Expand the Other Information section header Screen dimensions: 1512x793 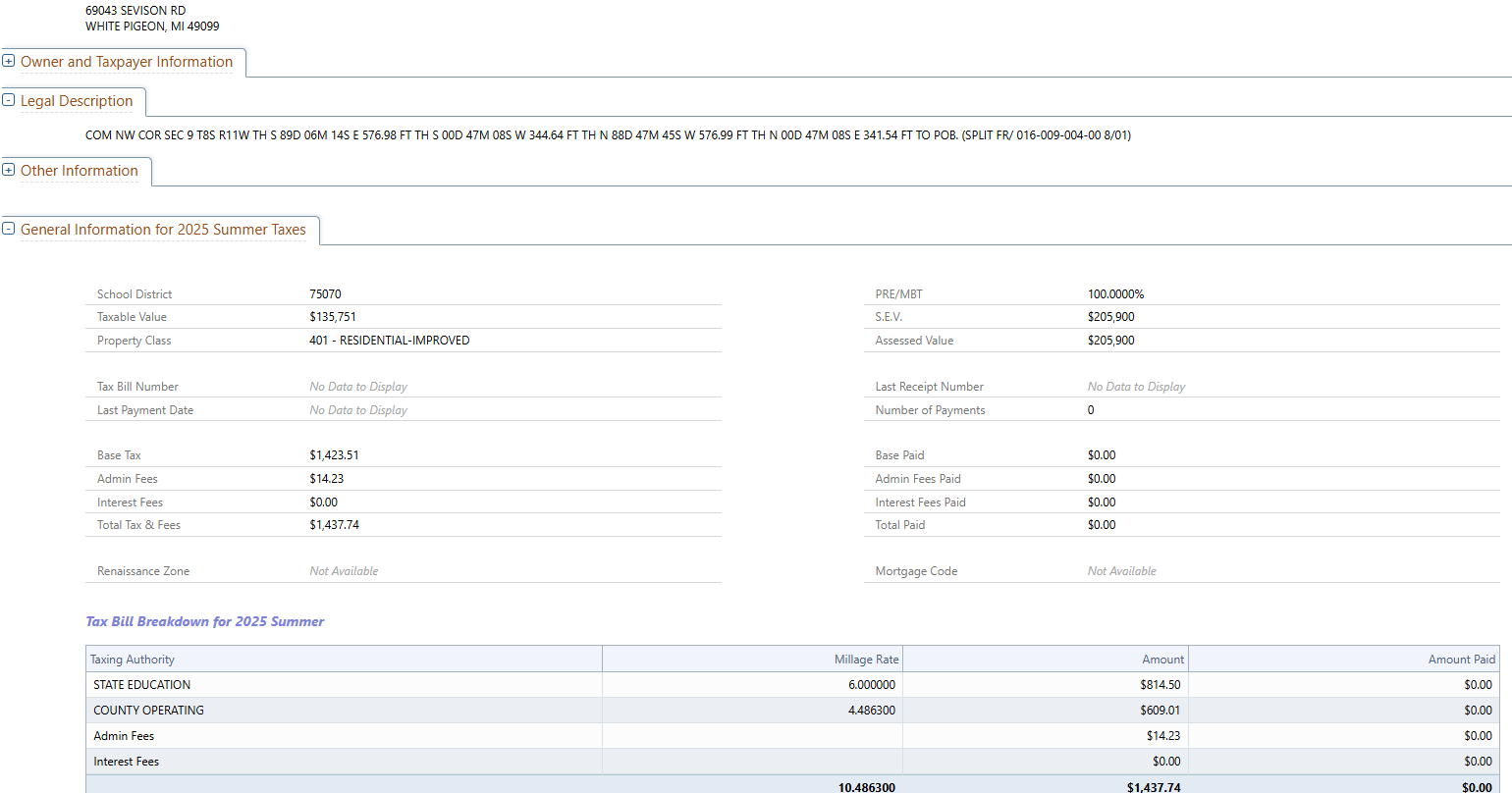[80, 171]
